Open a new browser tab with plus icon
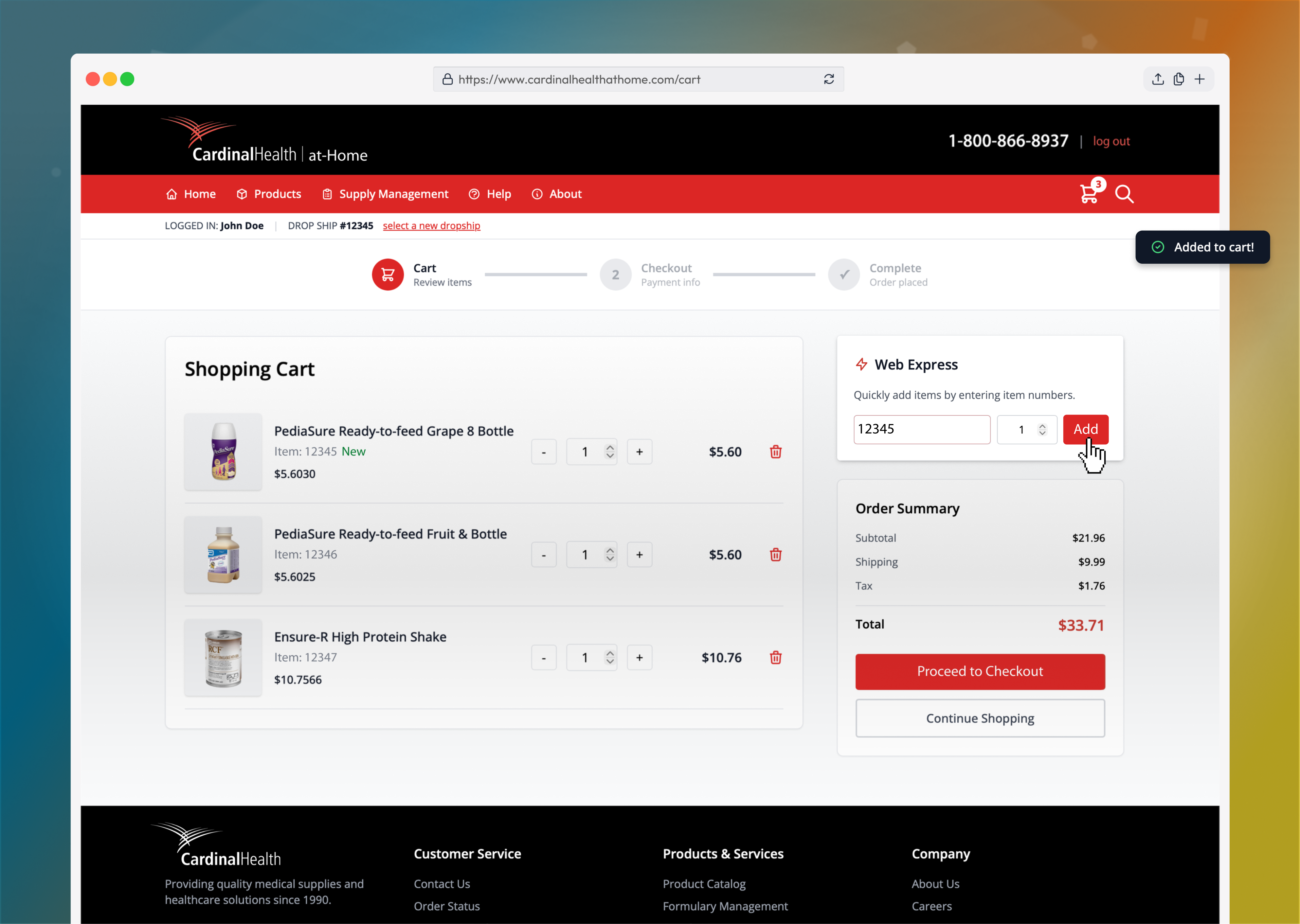 pos(1200,79)
